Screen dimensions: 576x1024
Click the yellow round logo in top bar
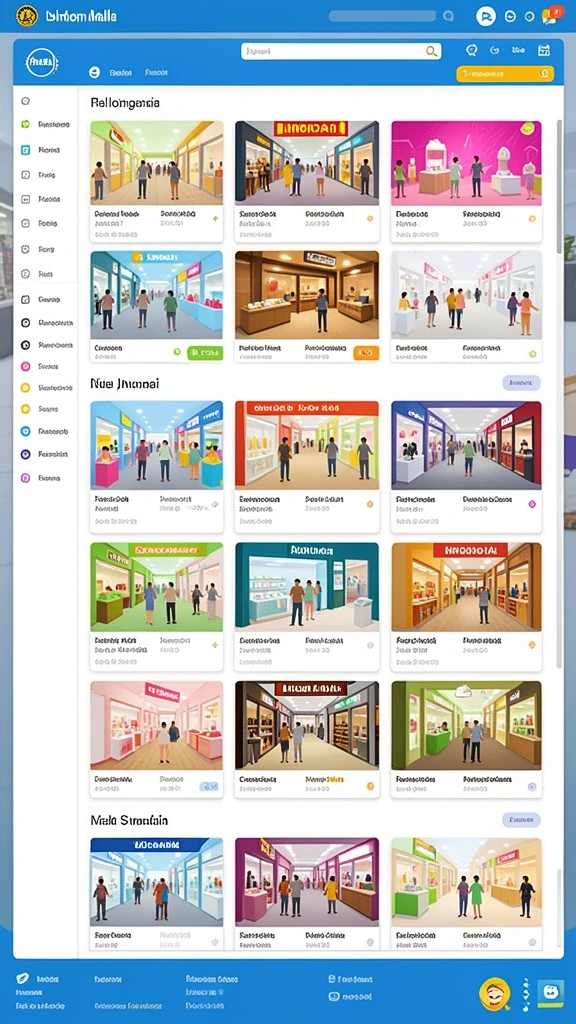(x=27, y=15)
